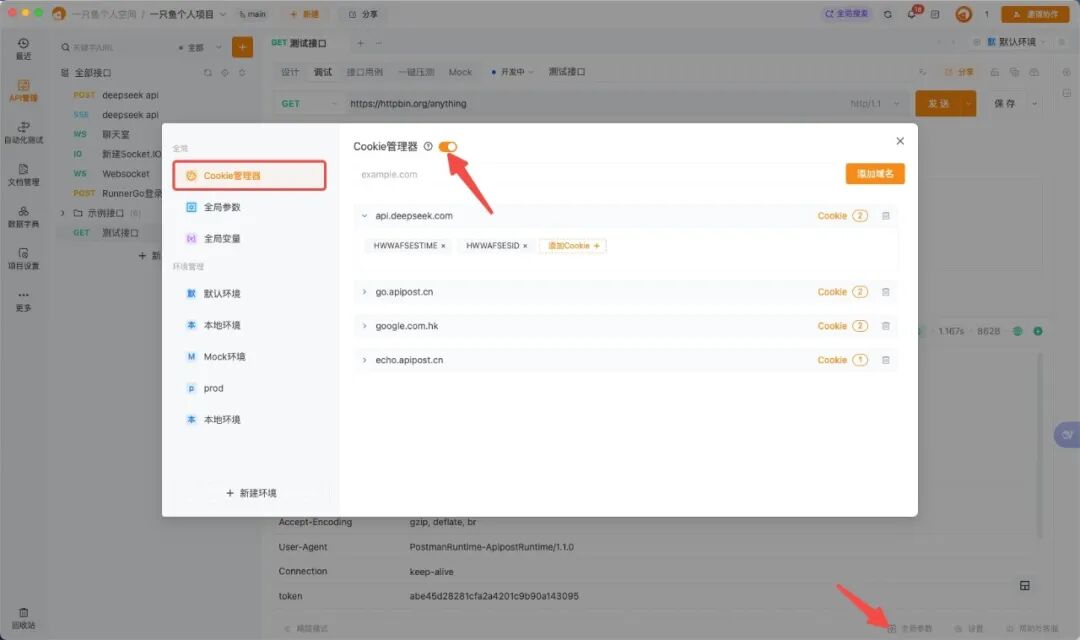The image size is (1080, 640).
Task: Click the 邀请协作 button
Action: [1035, 14]
